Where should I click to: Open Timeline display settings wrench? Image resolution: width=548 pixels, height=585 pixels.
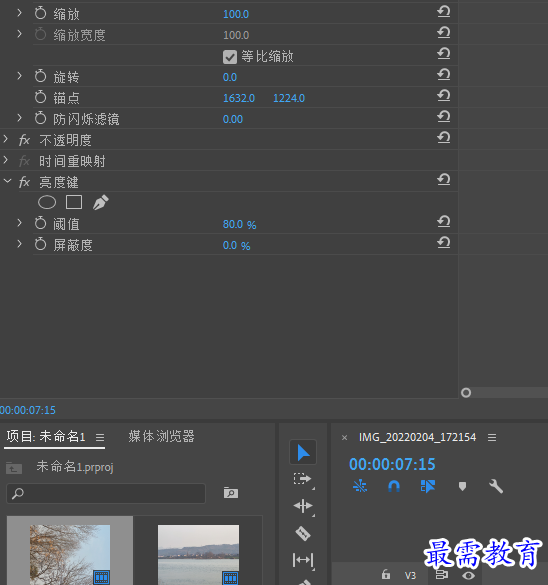tap(496, 487)
